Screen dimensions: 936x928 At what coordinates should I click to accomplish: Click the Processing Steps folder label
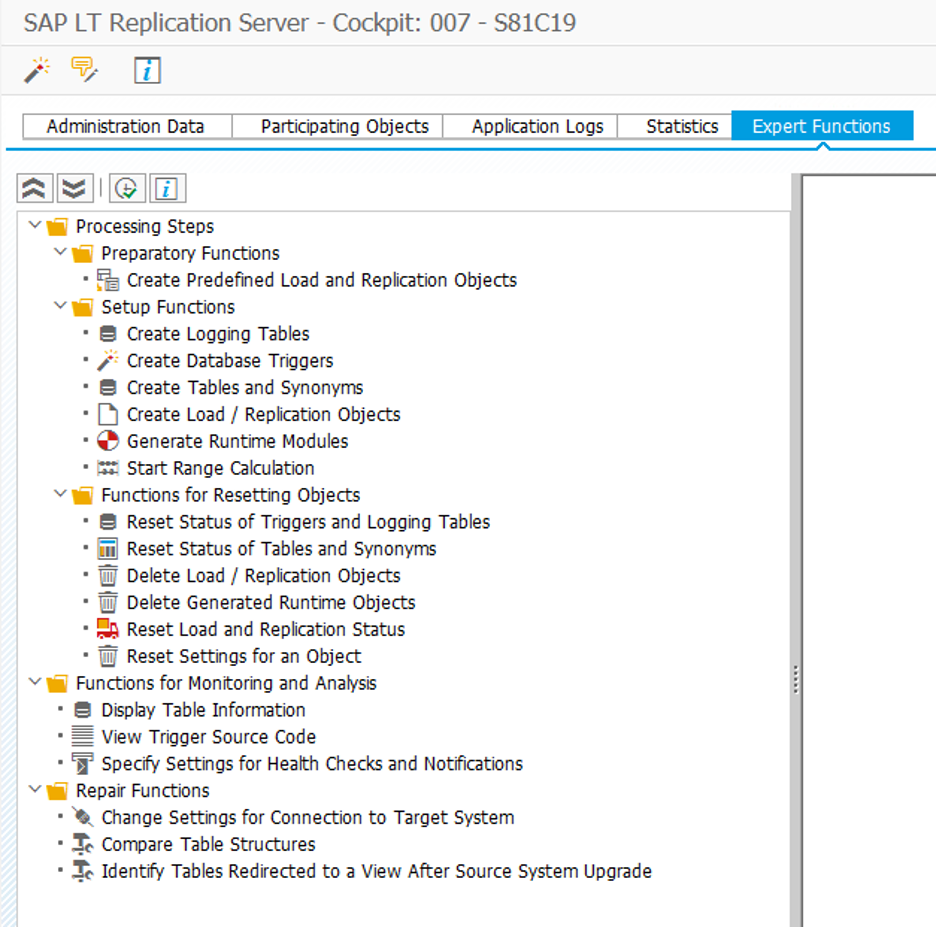(x=144, y=226)
